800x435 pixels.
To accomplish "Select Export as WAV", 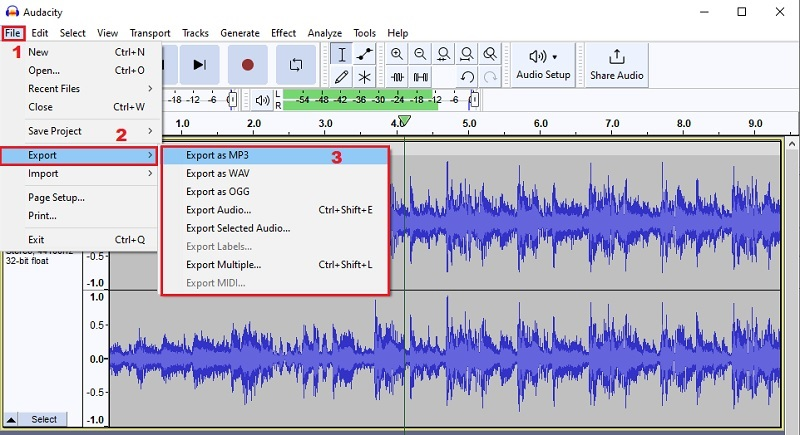I will tap(275, 174).
